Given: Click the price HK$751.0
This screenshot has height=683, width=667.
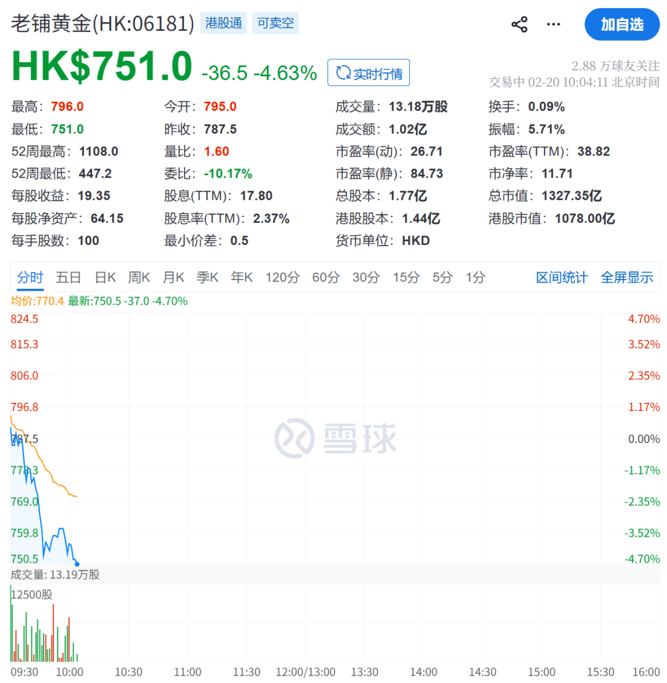Looking at the screenshot, I should click(102, 66).
